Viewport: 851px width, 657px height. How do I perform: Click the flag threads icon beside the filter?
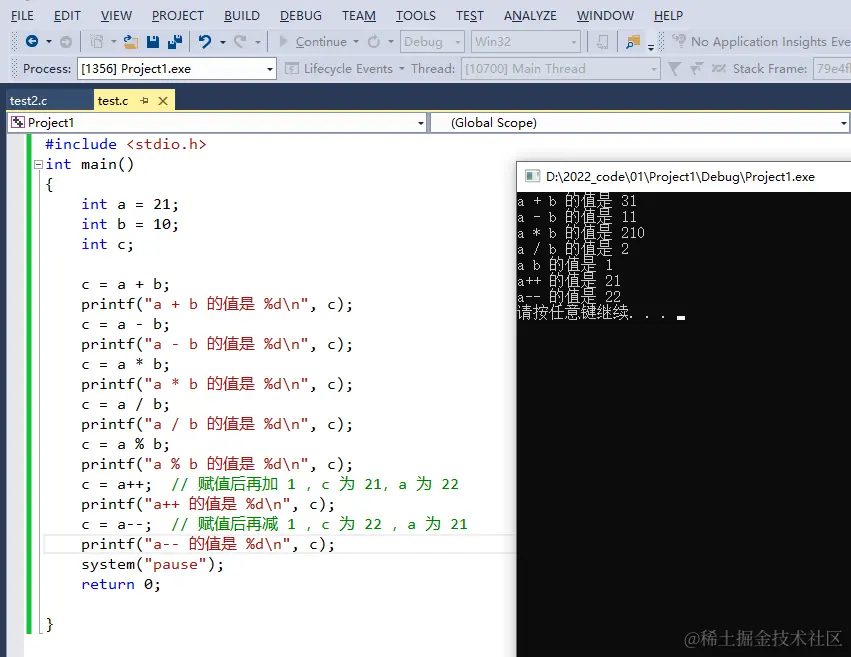coord(696,68)
